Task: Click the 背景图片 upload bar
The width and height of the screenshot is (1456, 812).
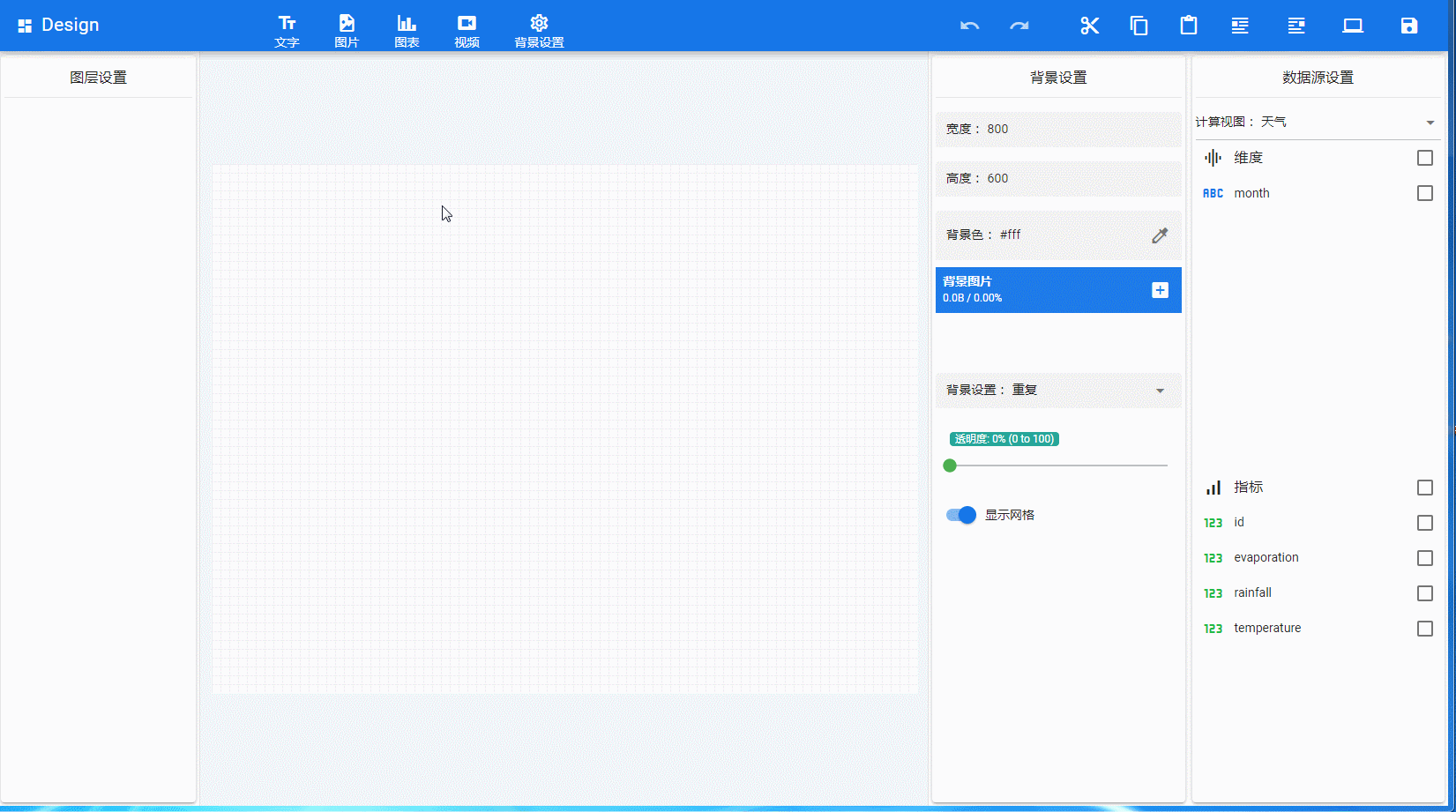Action: (x=1058, y=290)
